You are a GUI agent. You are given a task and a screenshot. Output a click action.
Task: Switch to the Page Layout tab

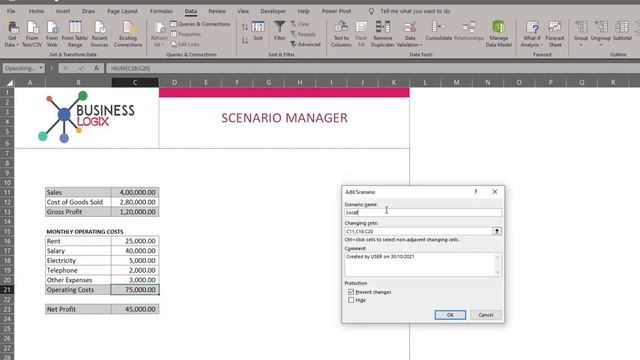(122, 11)
